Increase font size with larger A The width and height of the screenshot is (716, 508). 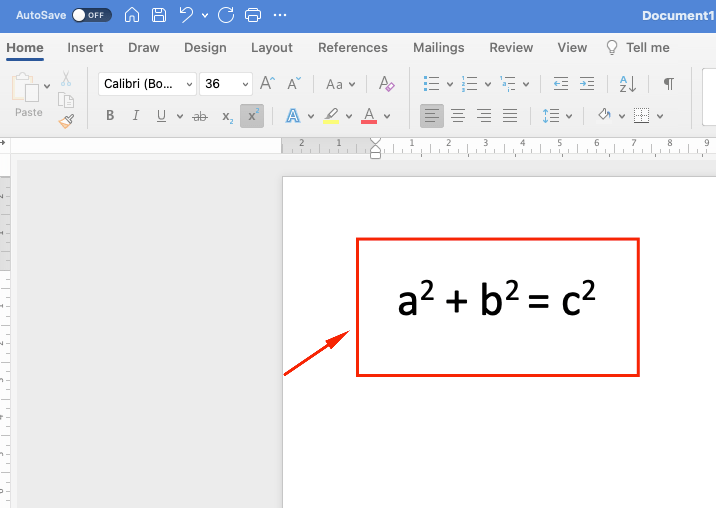pyautogui.click(x=268, y=84)
